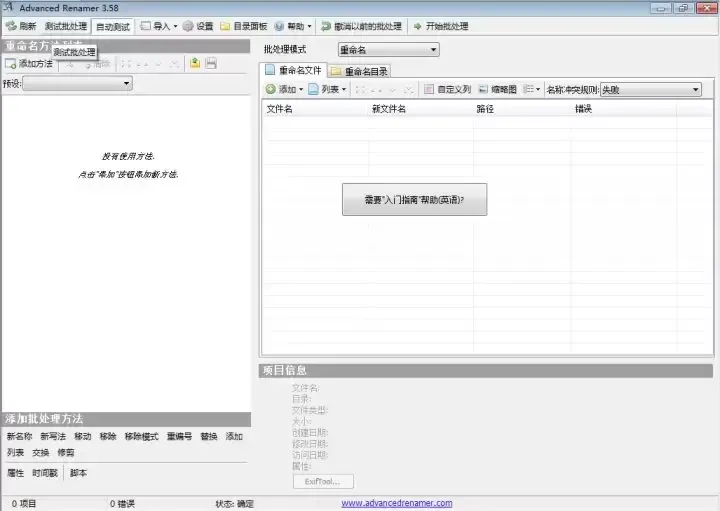
Task: Open the 预设 presets dropdown
Action: point(78,84)
